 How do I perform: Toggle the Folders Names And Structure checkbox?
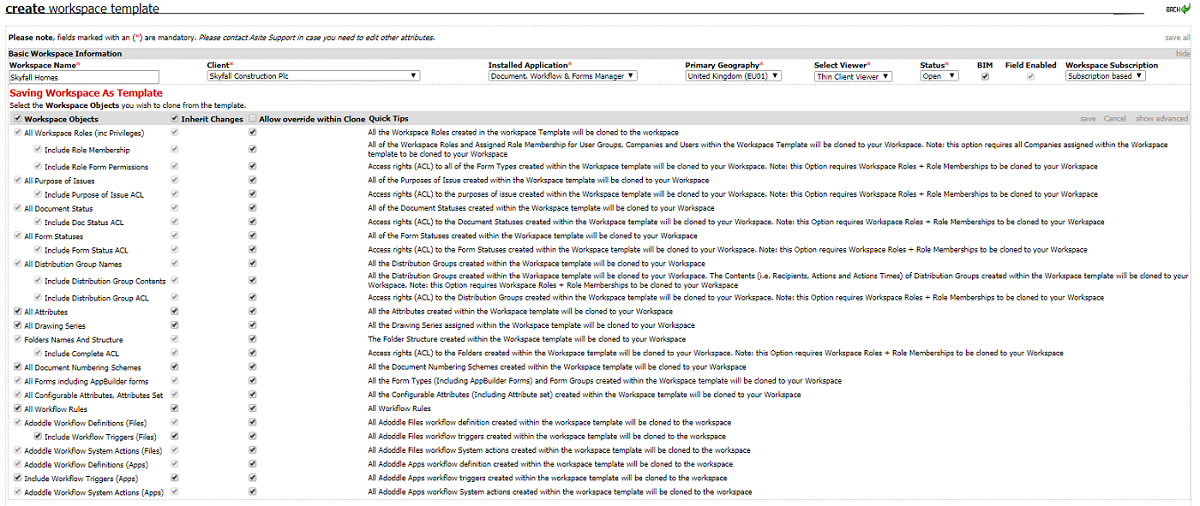click(x=17, y=340)
